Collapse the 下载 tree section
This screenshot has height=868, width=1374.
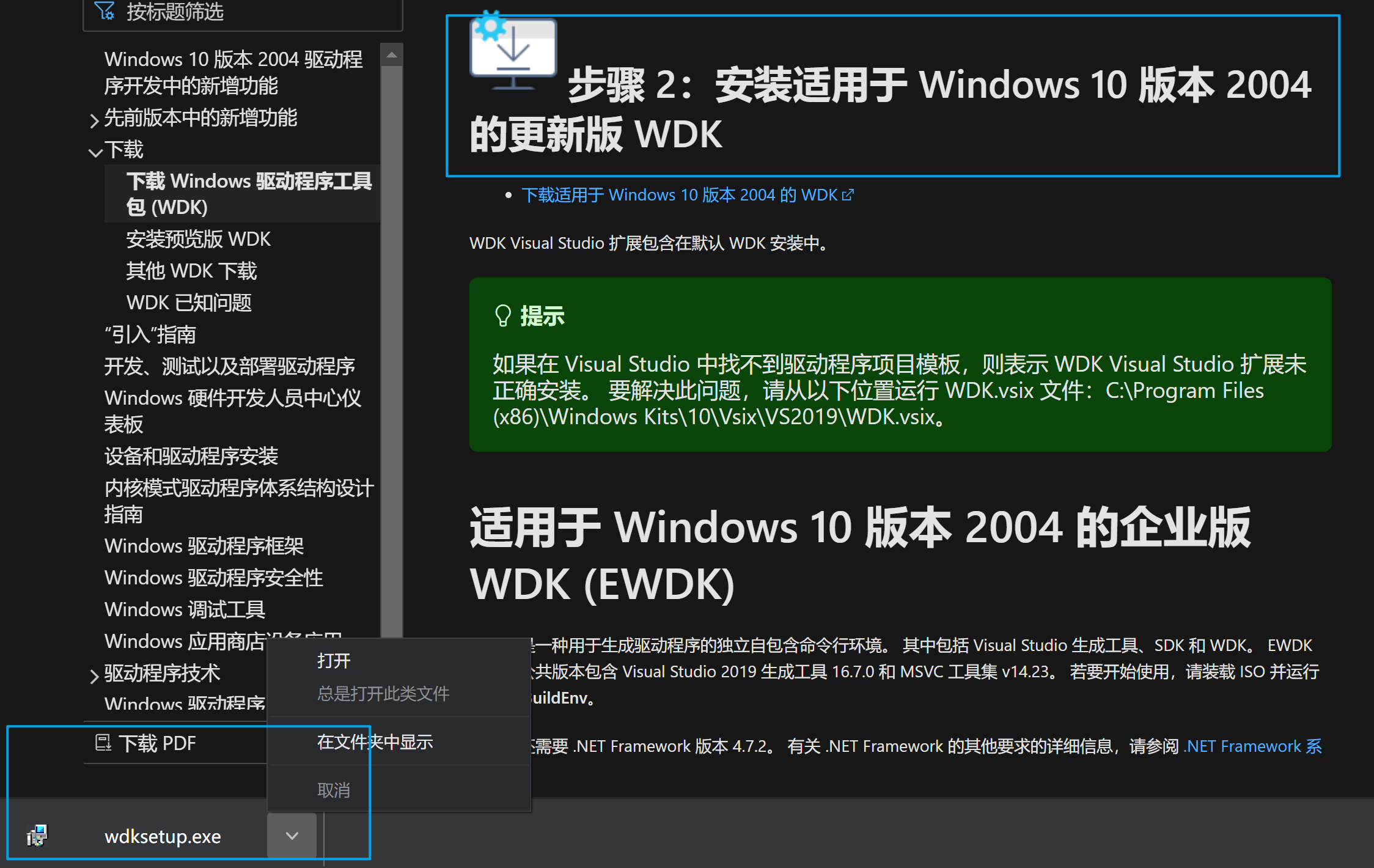coord(95,152)
